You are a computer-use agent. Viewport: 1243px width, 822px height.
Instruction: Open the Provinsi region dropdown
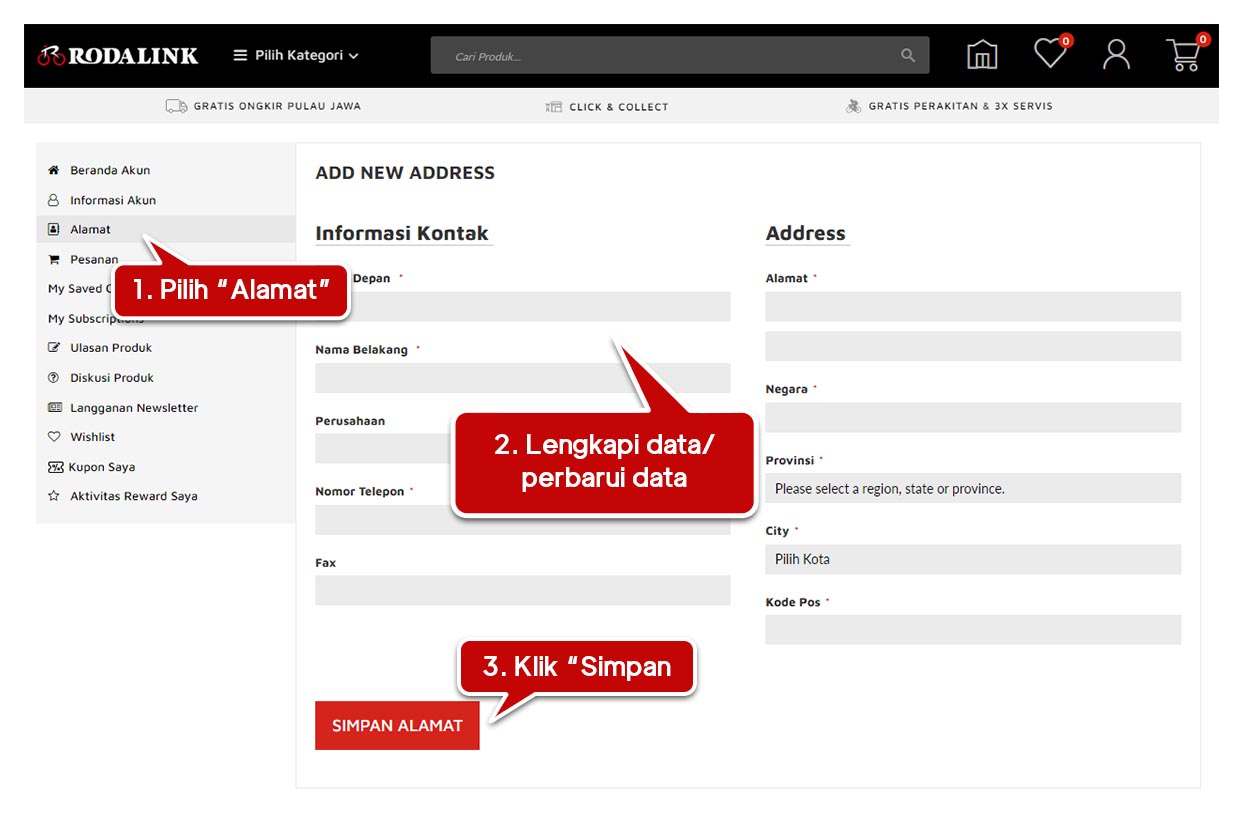(972, 488)
